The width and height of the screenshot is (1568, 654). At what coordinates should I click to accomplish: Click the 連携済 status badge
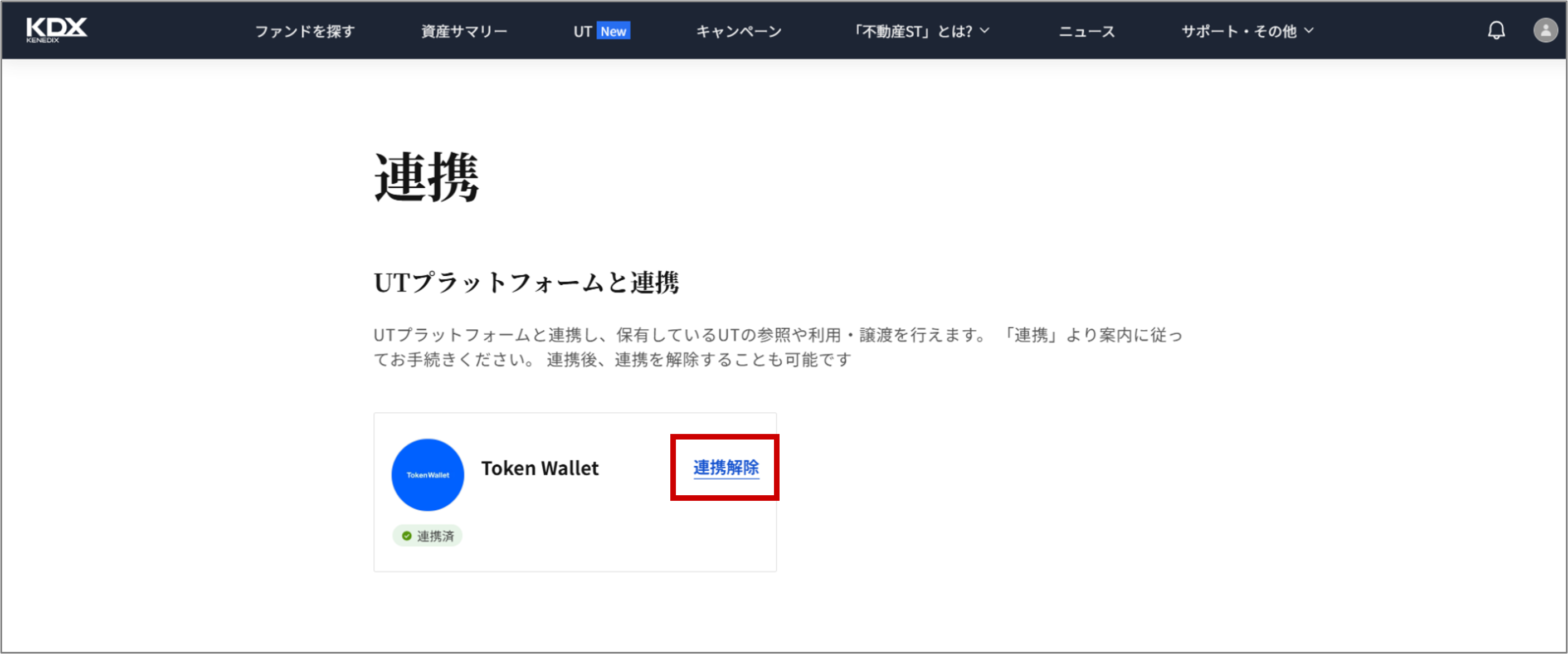tap(427, 535)
